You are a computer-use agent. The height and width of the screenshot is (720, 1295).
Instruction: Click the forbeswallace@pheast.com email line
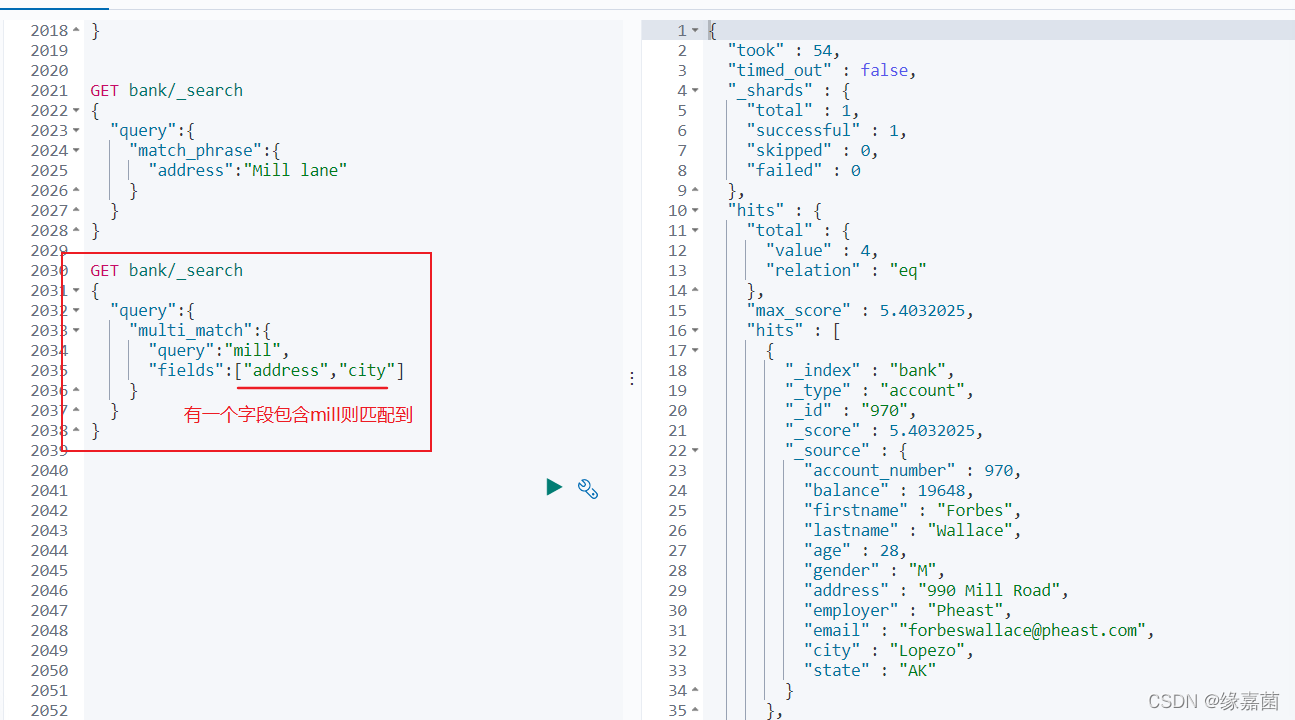[x=979, y=630]
